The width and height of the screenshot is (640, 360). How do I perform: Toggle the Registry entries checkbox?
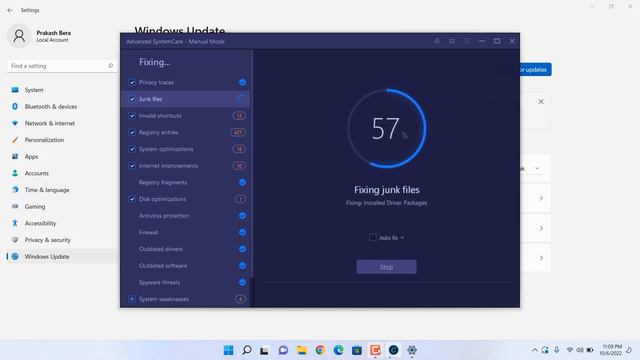click(132, 133)
